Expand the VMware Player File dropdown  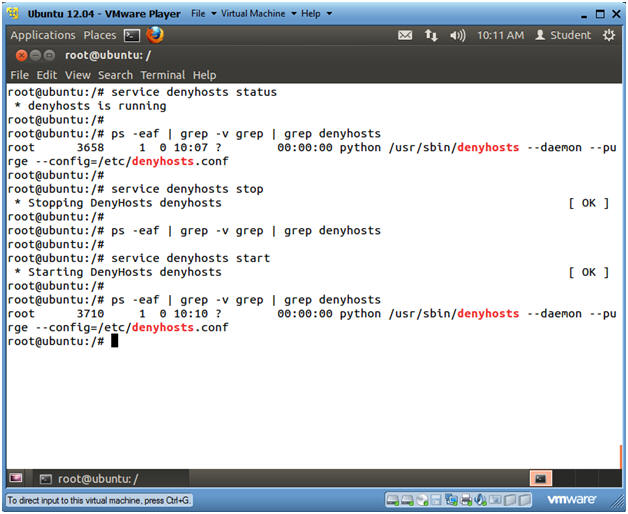click(203, 14)
